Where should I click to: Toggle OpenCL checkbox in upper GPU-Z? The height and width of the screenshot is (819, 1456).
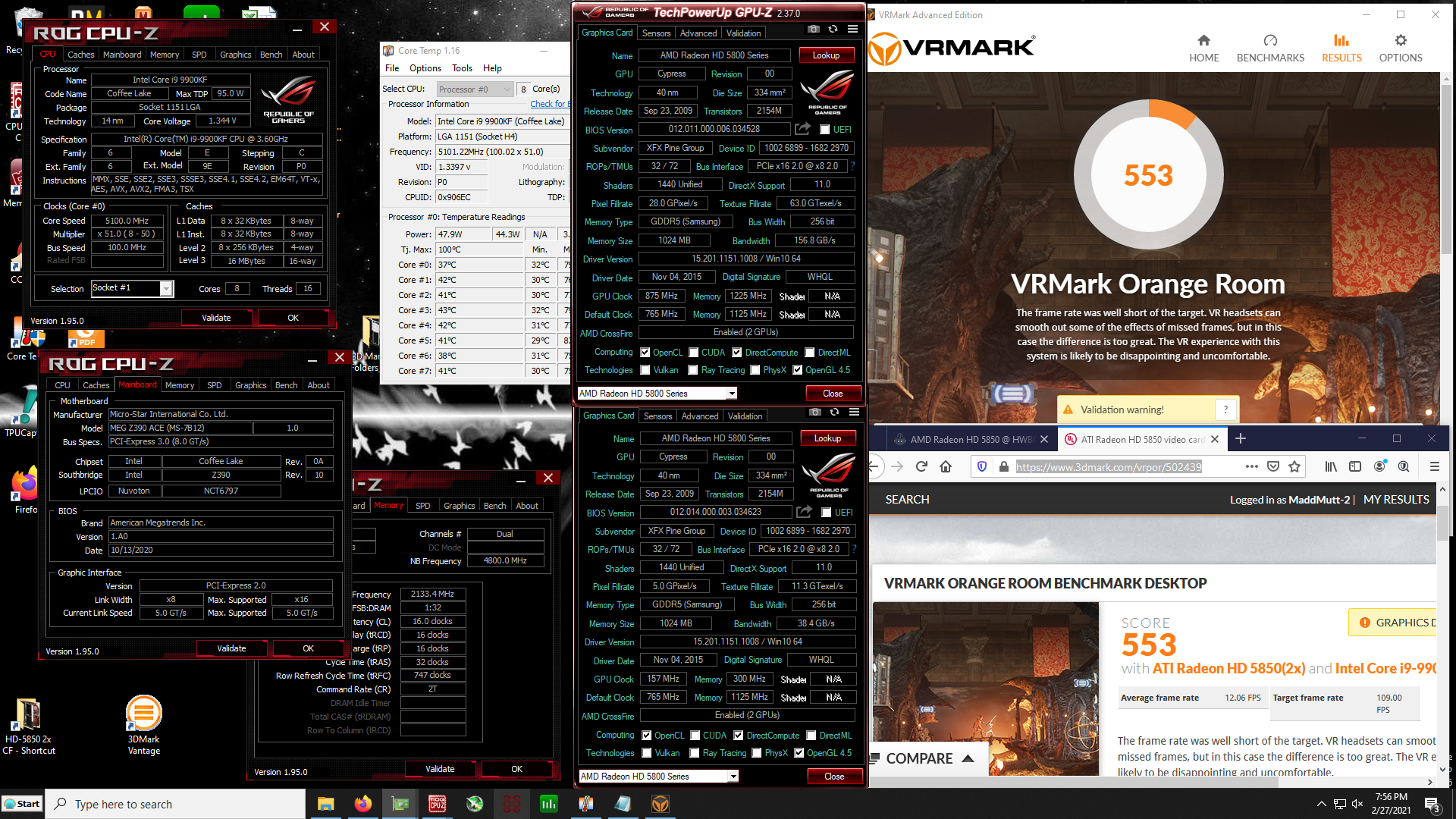645,353
